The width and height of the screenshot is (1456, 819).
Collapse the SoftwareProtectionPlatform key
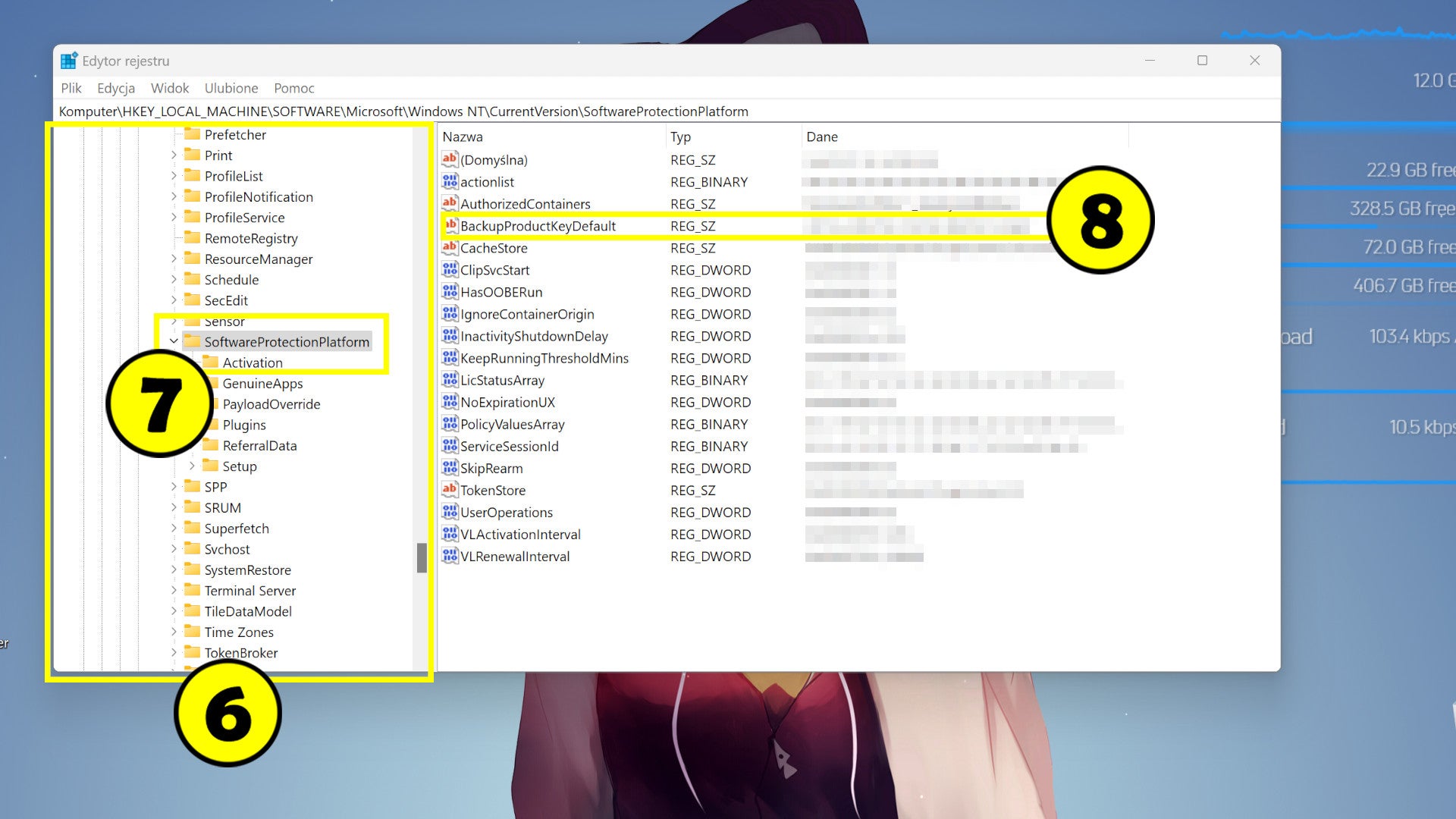174,342
